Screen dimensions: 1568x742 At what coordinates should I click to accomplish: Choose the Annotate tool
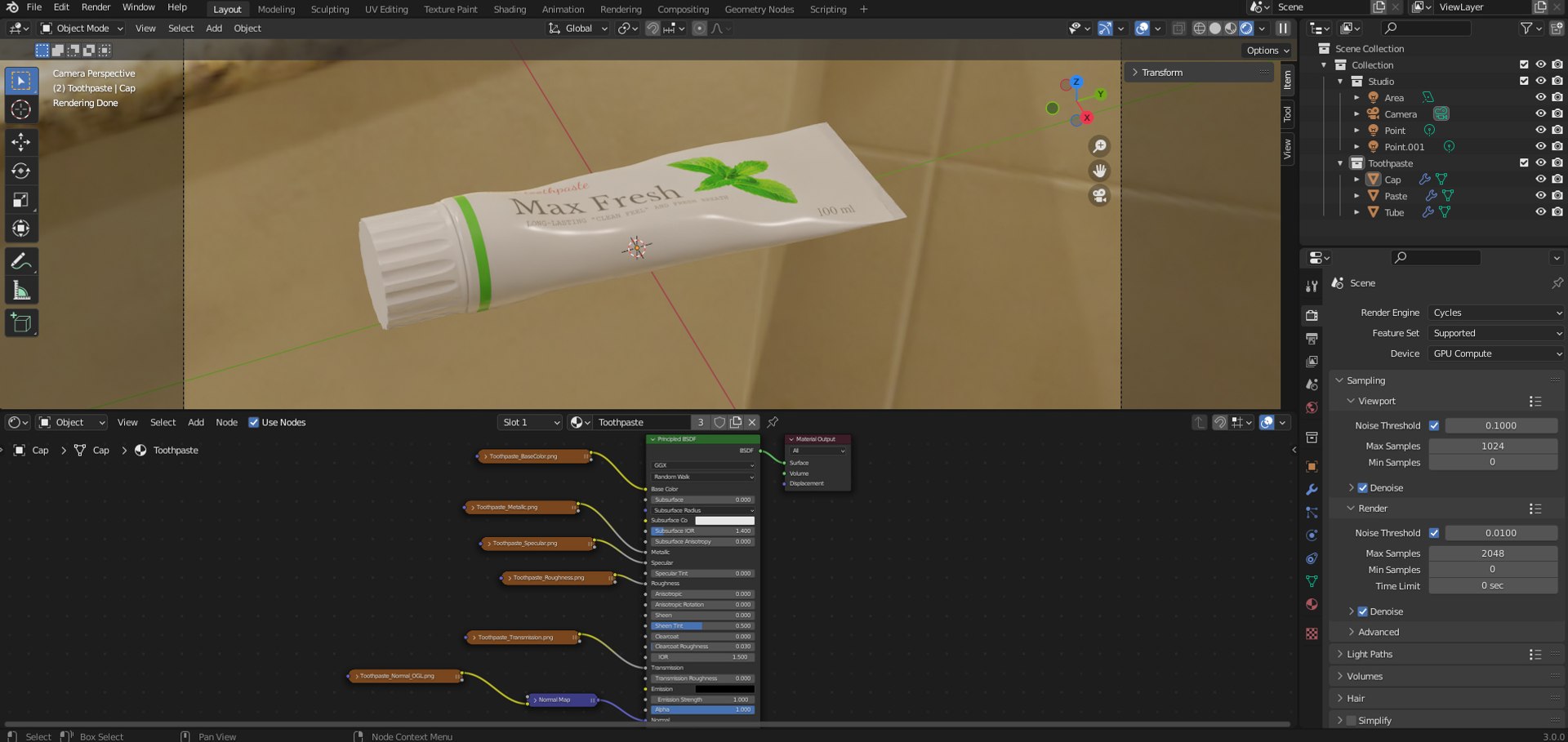[x=21, y=262]
